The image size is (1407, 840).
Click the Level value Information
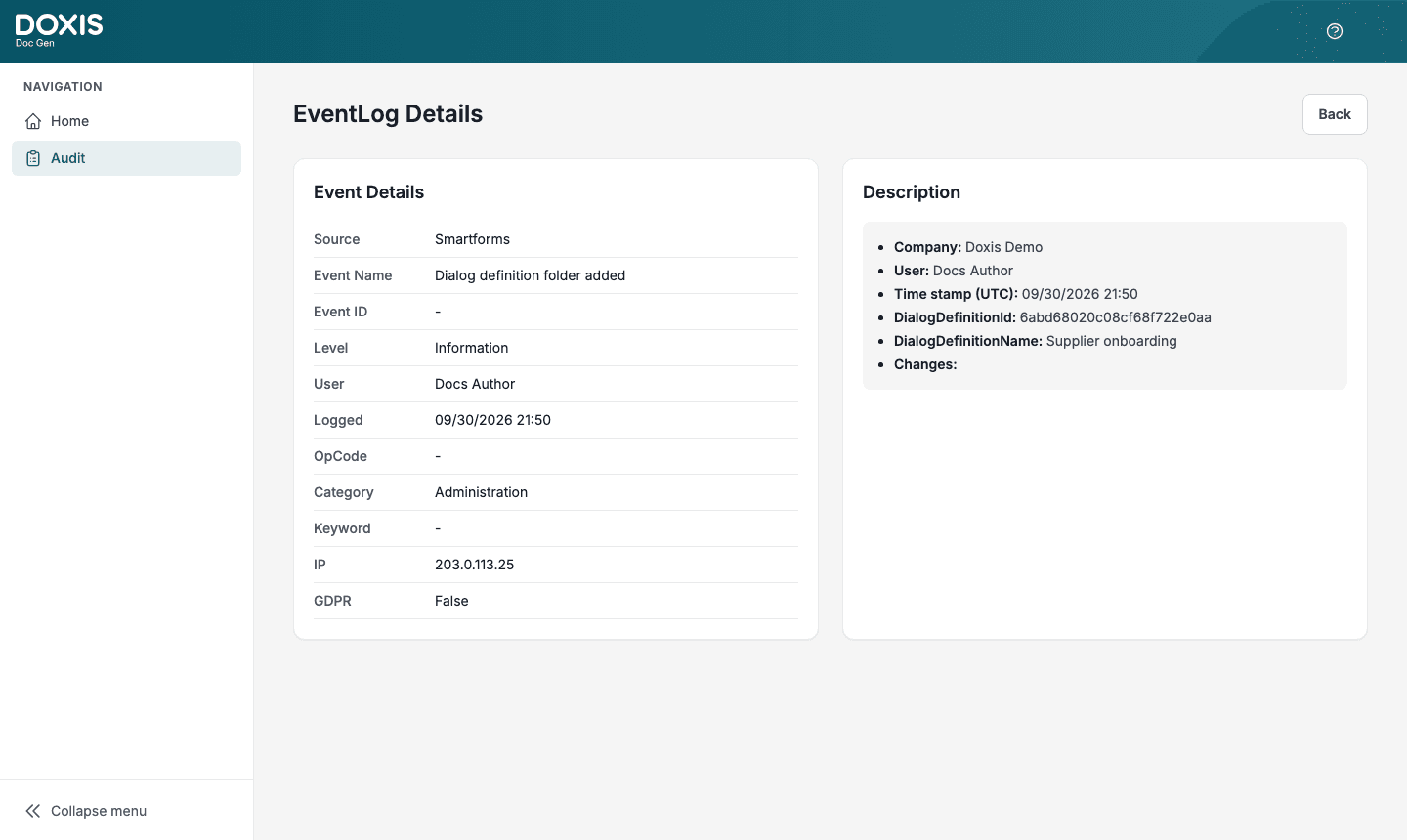click(x=471, y=348)
